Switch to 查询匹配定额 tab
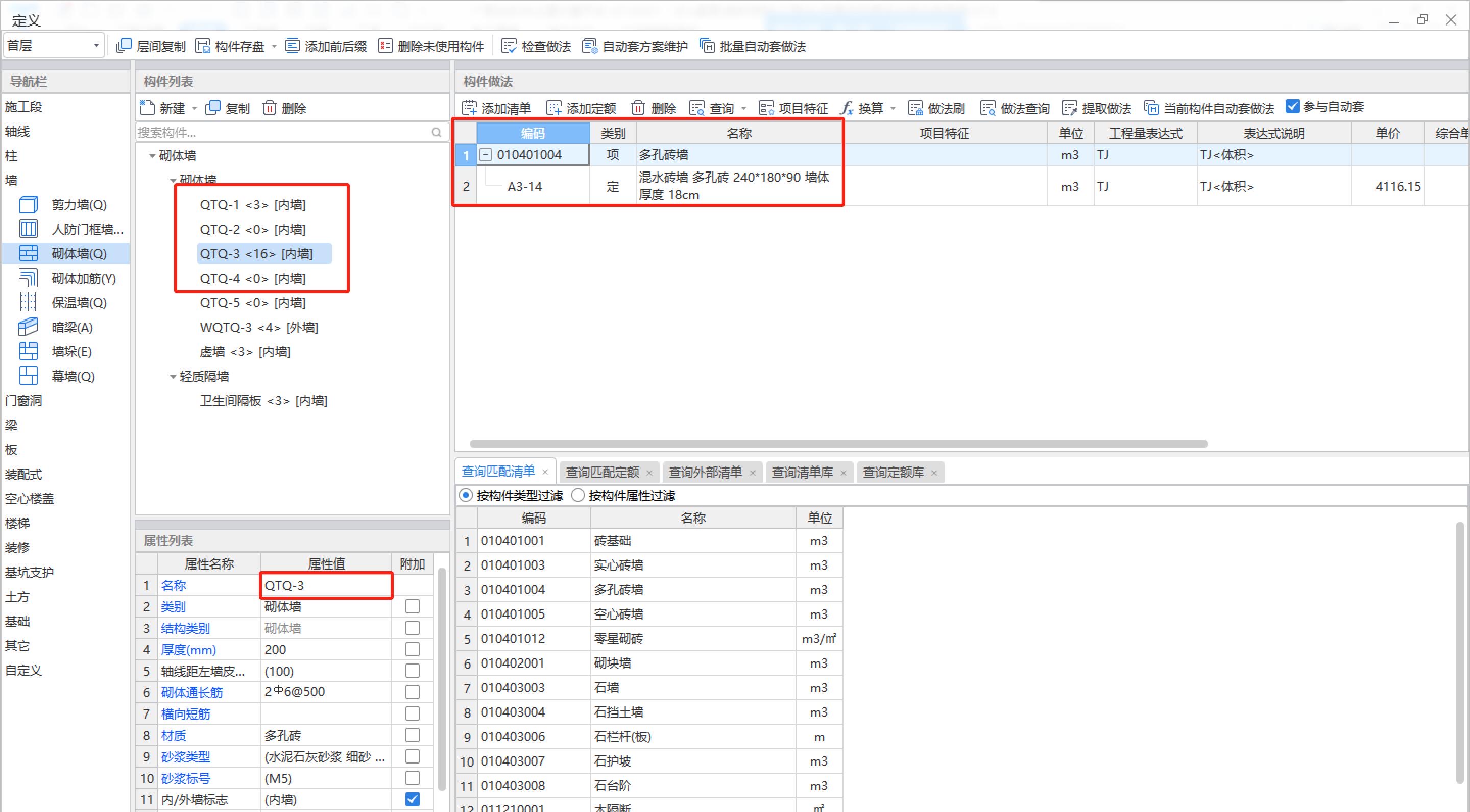Viewport: 1470px width, 812px height. click(602, 472)
